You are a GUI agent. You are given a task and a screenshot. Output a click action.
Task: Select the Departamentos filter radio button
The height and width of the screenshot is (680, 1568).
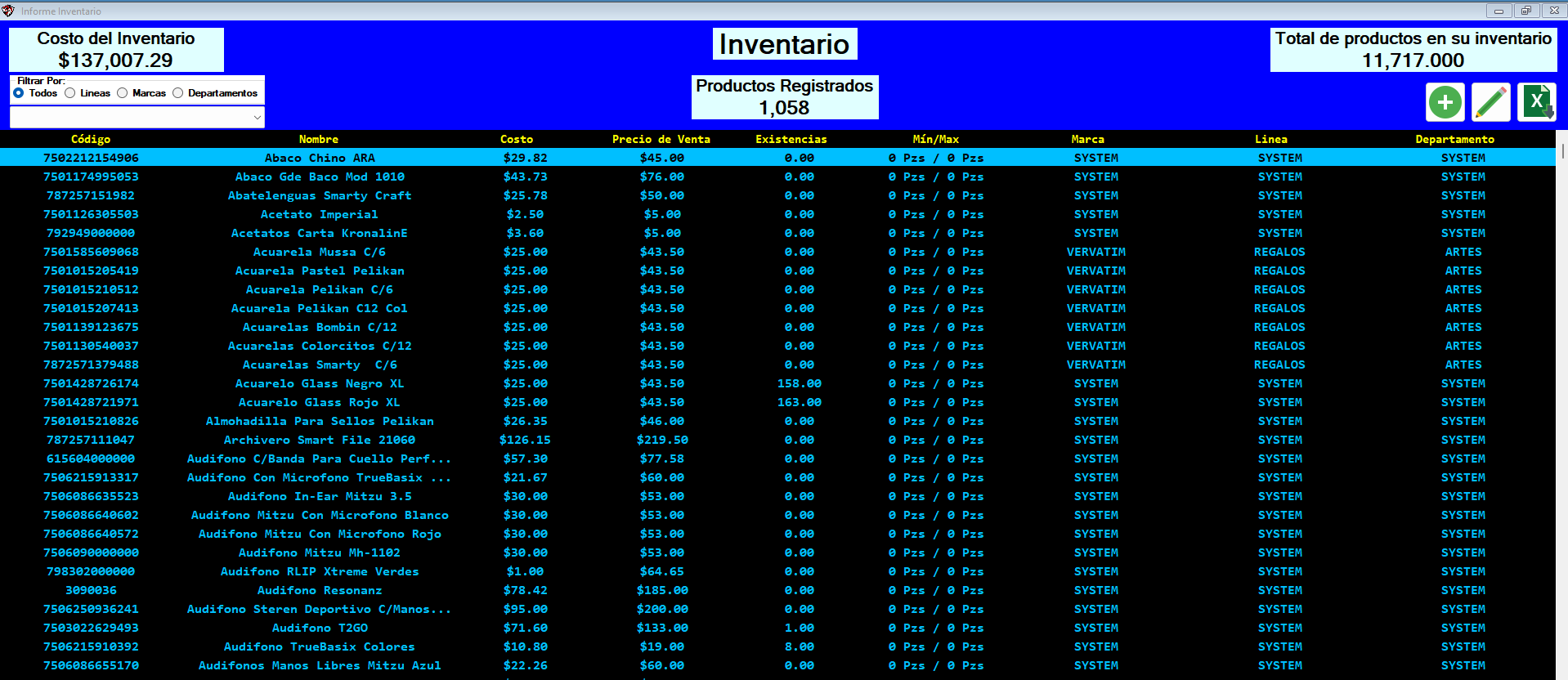(178, 93)
